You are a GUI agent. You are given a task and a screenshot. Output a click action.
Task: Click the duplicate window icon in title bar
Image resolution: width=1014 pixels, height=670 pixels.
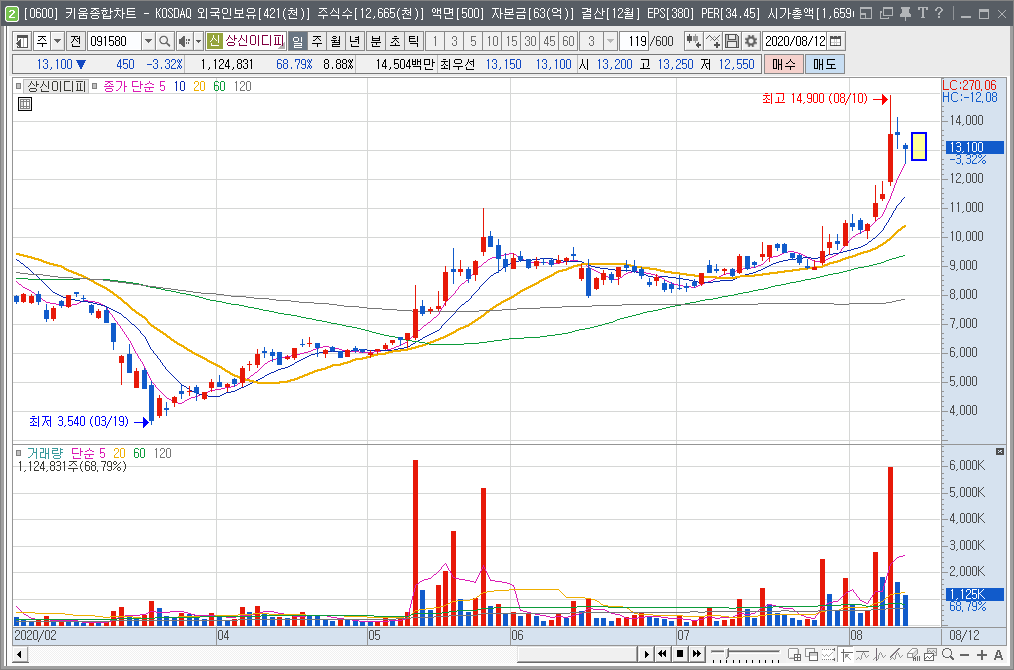(887, 13)
